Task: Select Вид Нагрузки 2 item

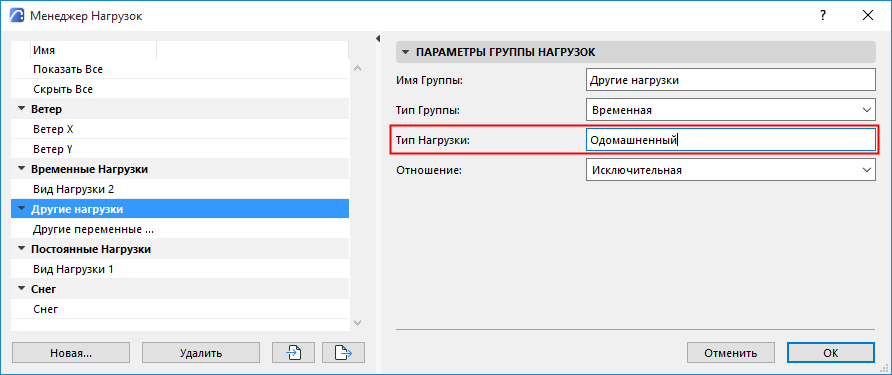Action: coord(180,189)
